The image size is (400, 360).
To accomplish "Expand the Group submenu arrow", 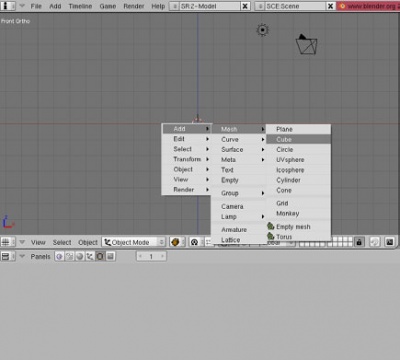I will (x=263, y=193).
